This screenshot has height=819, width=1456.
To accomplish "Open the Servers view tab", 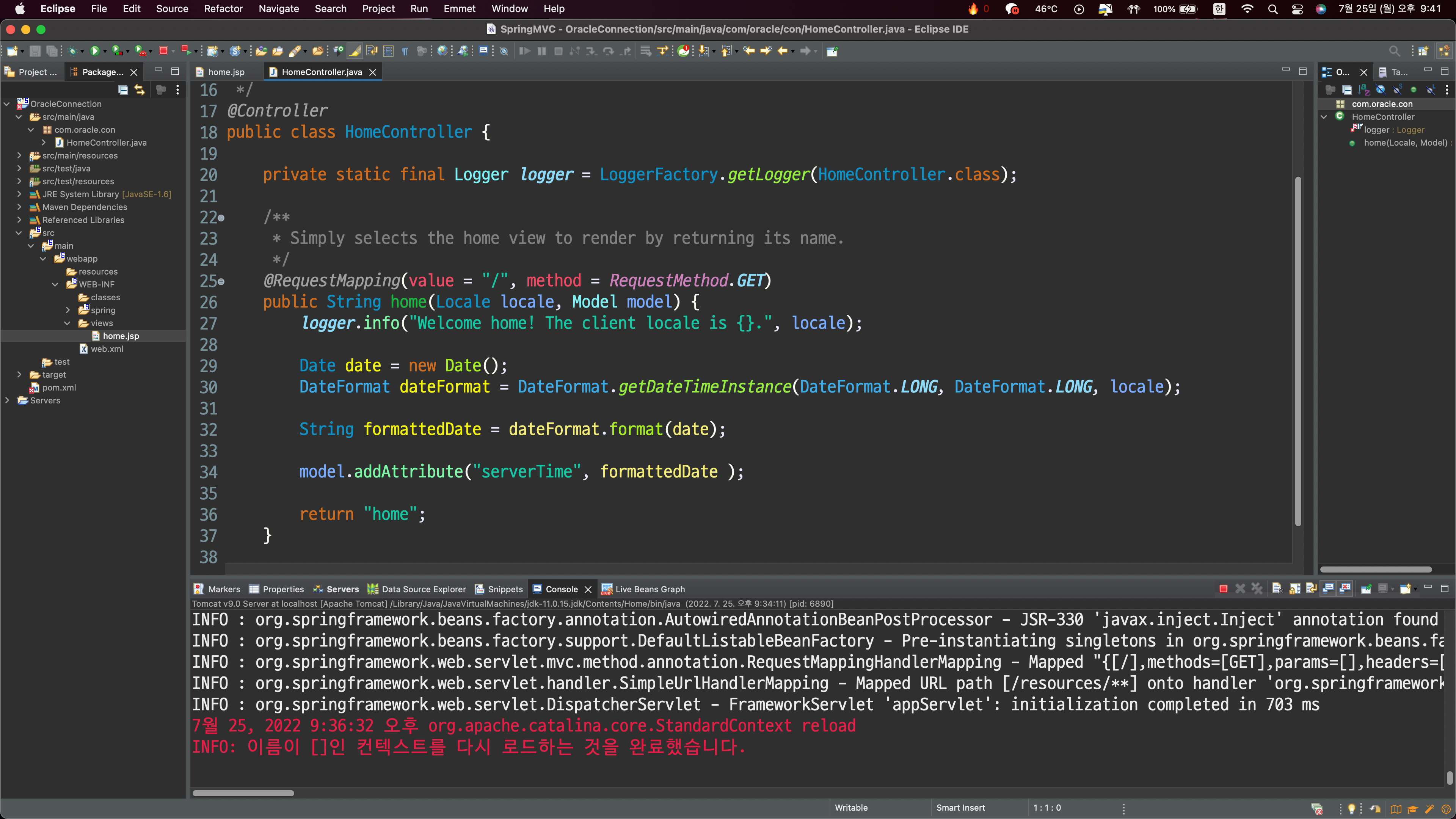I will click(342, 589).
